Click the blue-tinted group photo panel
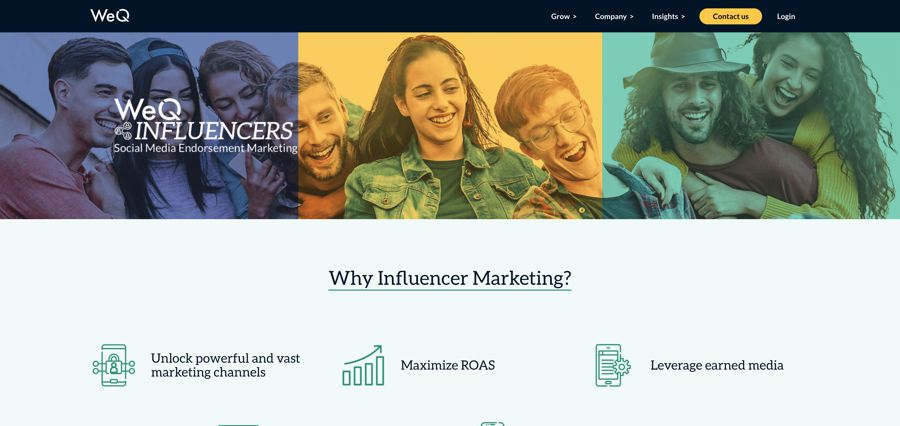This screenshot has height=426, width=900. coord(149,125)
